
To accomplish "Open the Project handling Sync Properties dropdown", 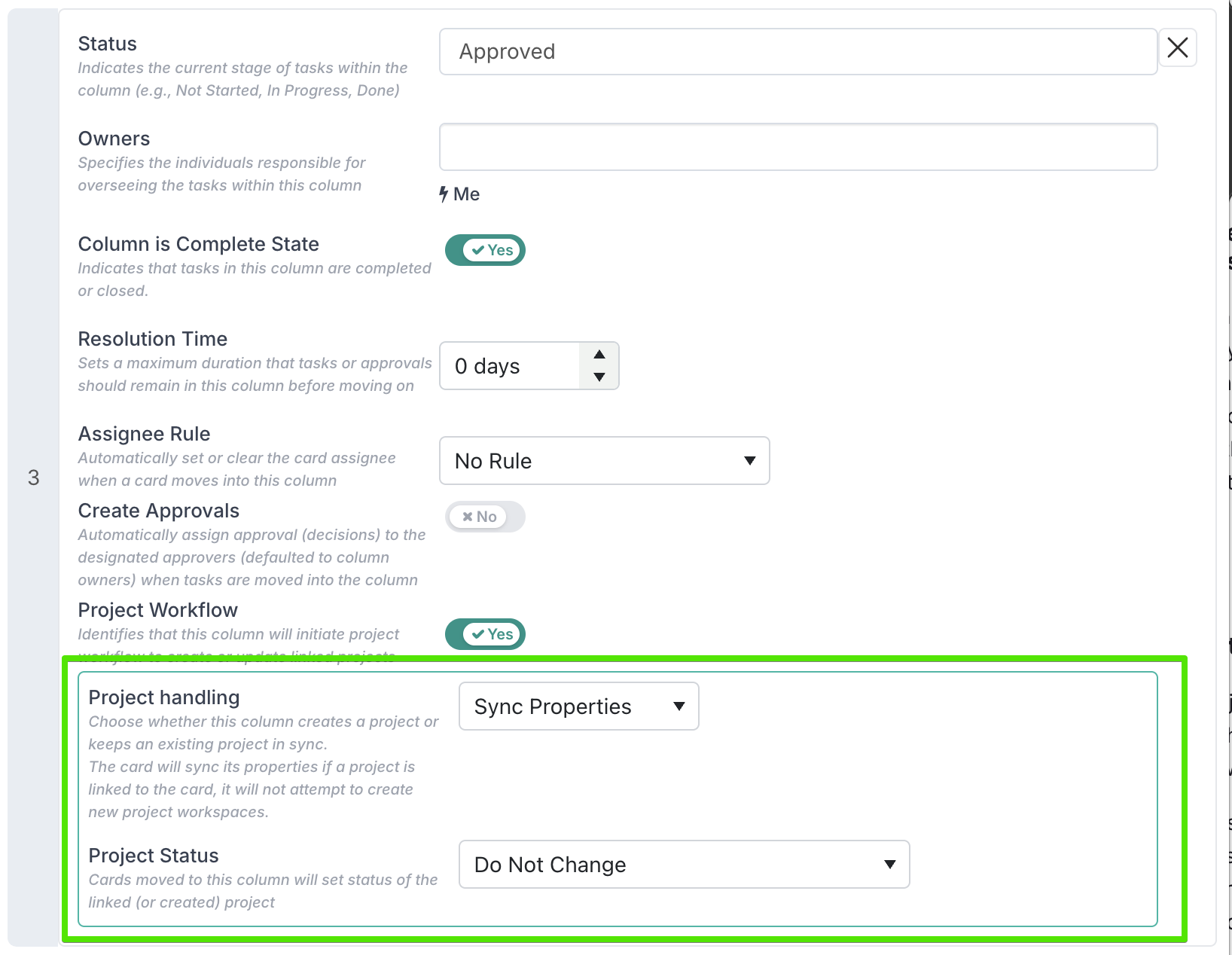I will [578, 706].
